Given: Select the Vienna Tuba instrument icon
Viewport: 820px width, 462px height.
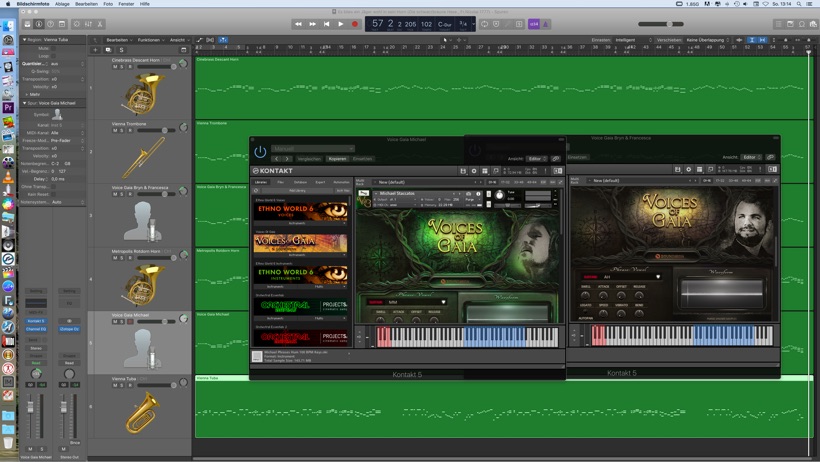Looking at the screenshot, I should pyautogui.click(x=143, y=413).
